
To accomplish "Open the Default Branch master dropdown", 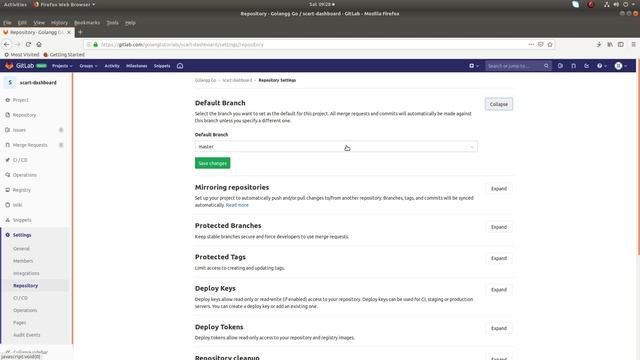I will tap(336, 147).
